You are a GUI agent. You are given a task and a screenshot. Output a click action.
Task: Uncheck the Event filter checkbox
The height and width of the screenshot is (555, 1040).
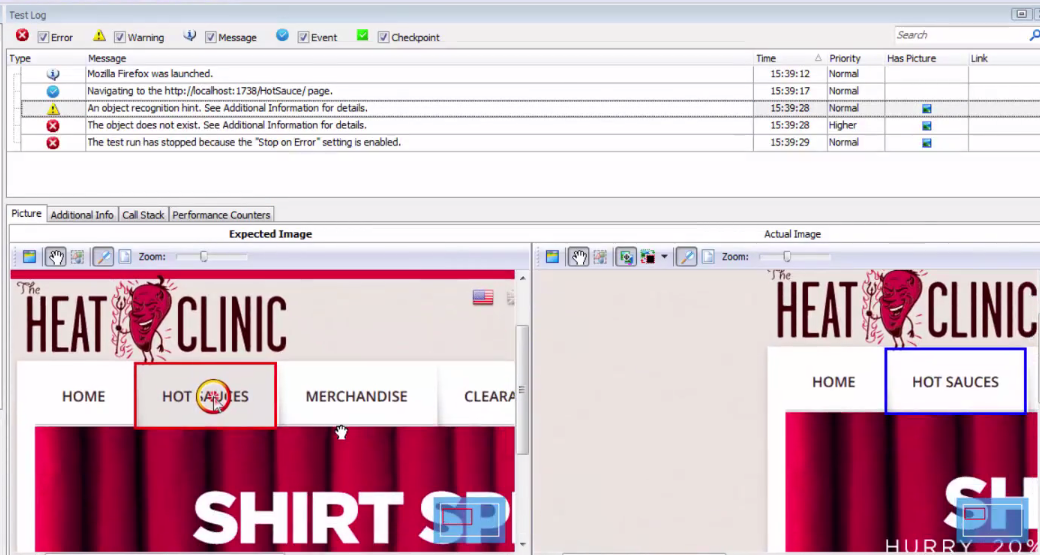coord(303,38)
